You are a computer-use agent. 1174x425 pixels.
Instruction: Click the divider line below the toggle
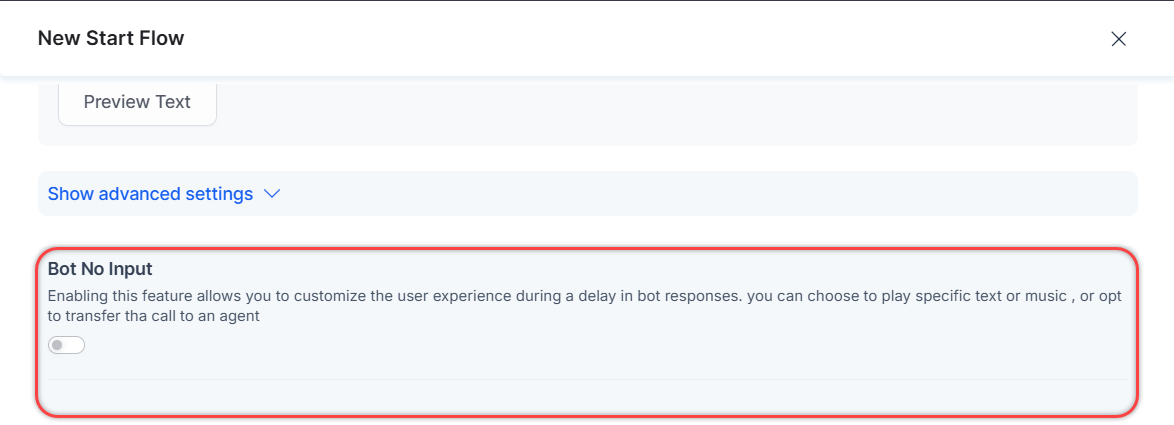(587, 380)
